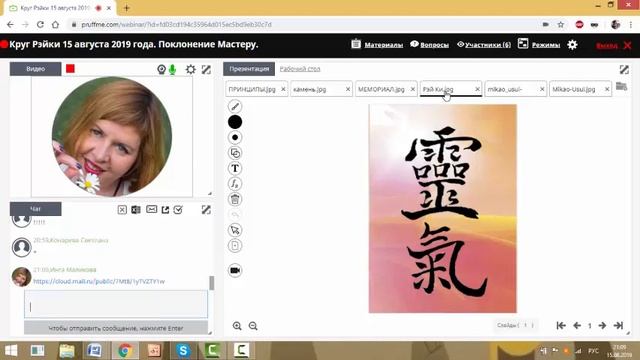Viewport: 640px width, 360px height.
Task: Select the Видео panel tab
Action: pyautogui.click(x=36, y=69)
